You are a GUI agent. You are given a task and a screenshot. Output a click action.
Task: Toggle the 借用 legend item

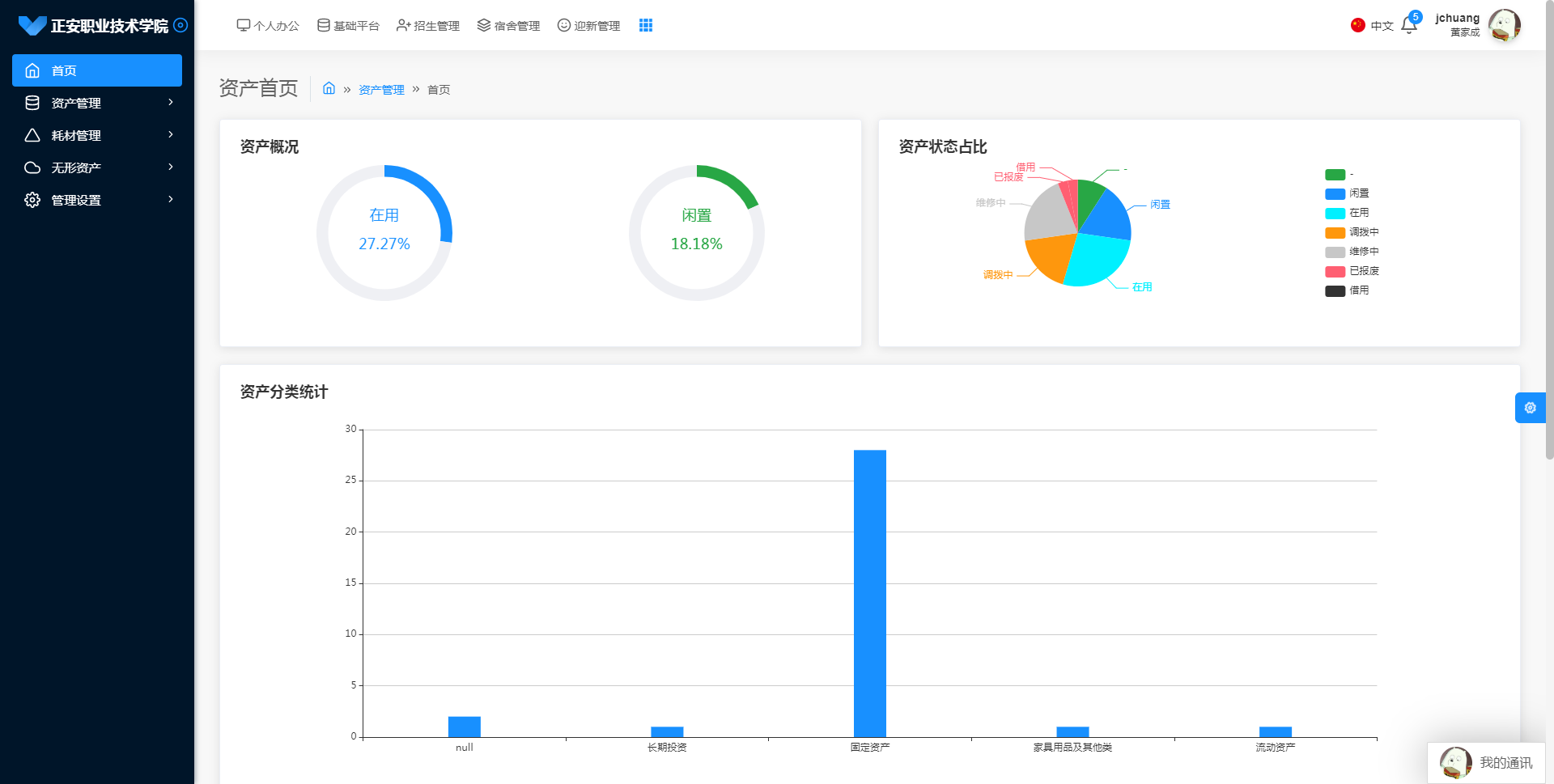[1347, 291]
